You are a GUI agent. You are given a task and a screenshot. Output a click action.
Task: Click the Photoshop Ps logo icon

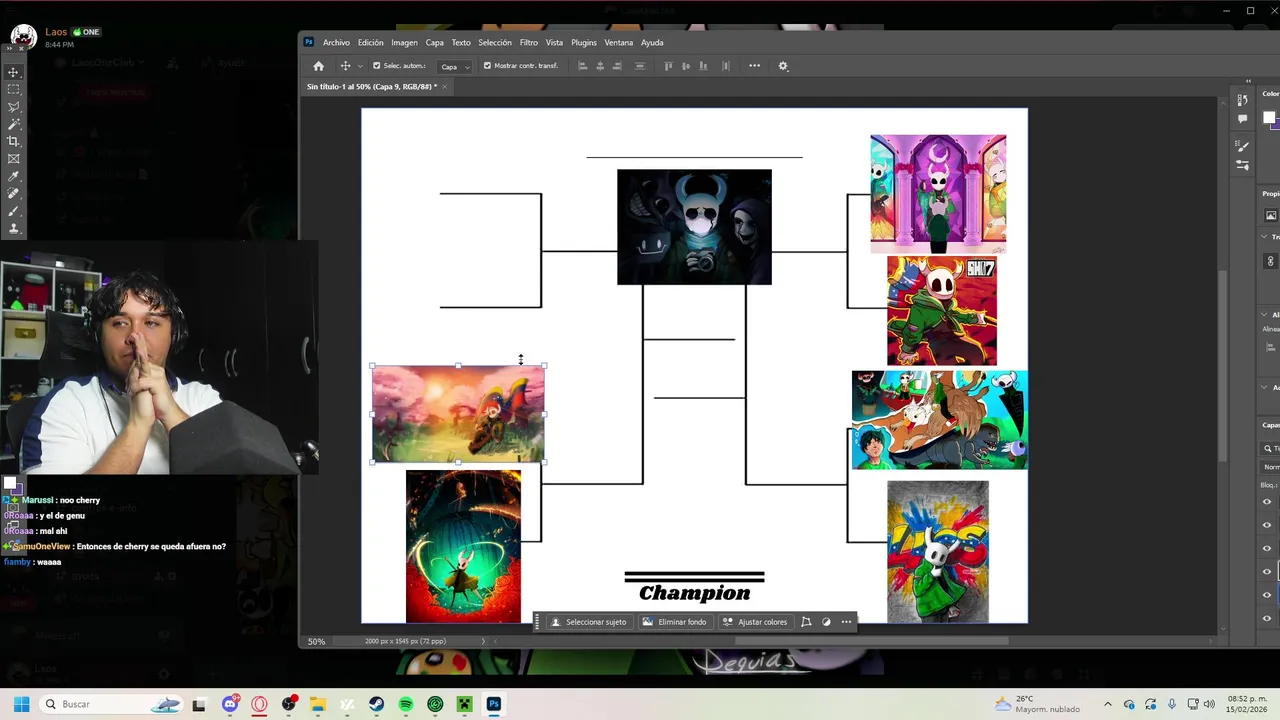pos(309,42)
